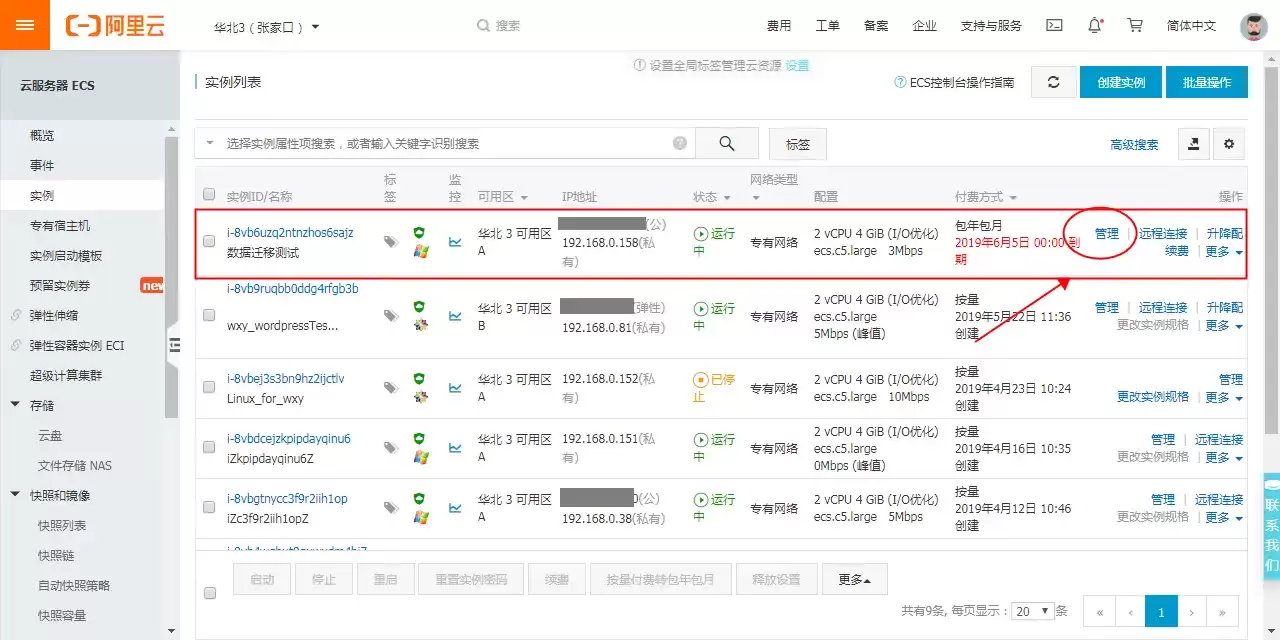
Task: Click the help question mark in the search box
Action: pyautogui.click(x=680, y=143)
